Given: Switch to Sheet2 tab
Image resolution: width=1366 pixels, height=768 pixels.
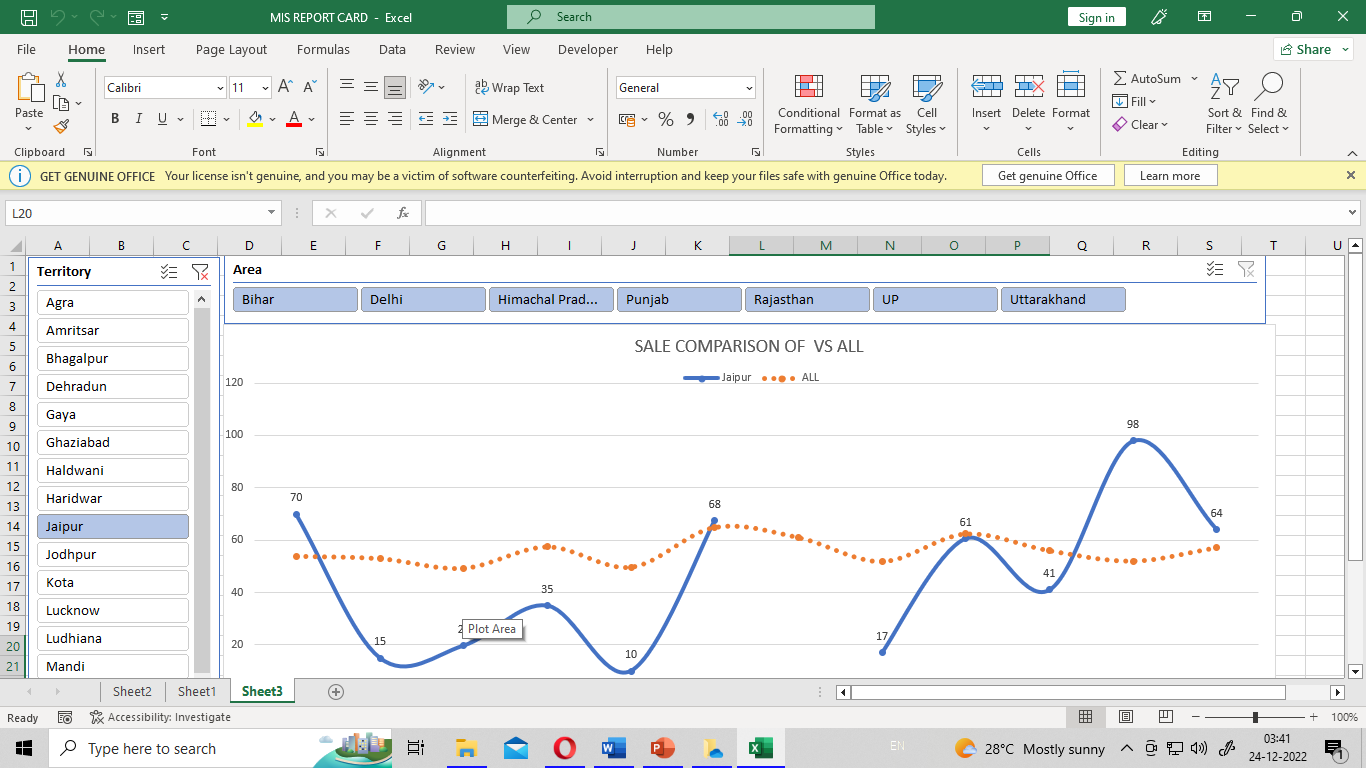Looking at the screenshot, I should (132, 691).
